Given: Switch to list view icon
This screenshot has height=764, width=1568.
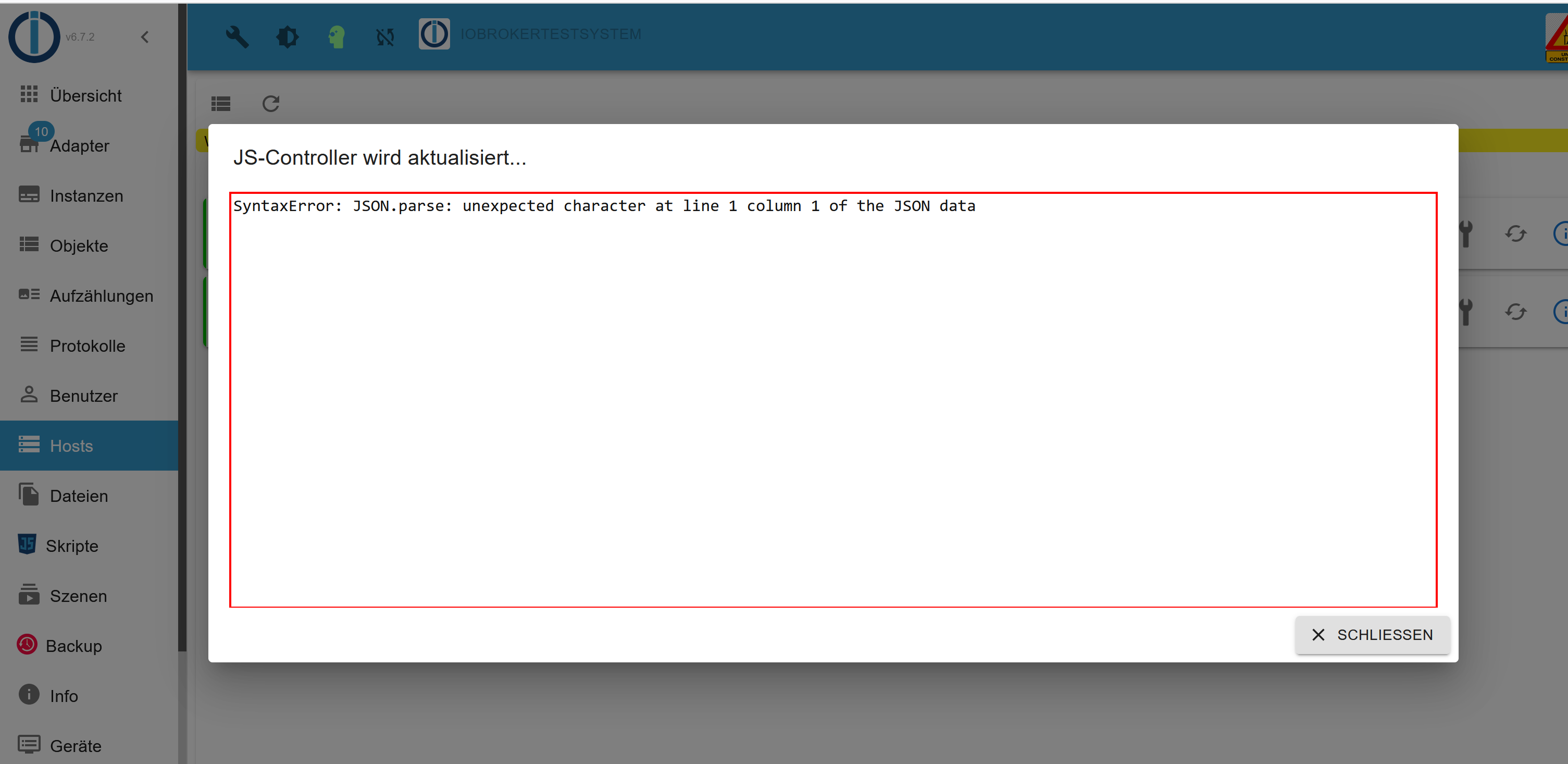Looking at the screenshot, I should (x=220, y=104).
